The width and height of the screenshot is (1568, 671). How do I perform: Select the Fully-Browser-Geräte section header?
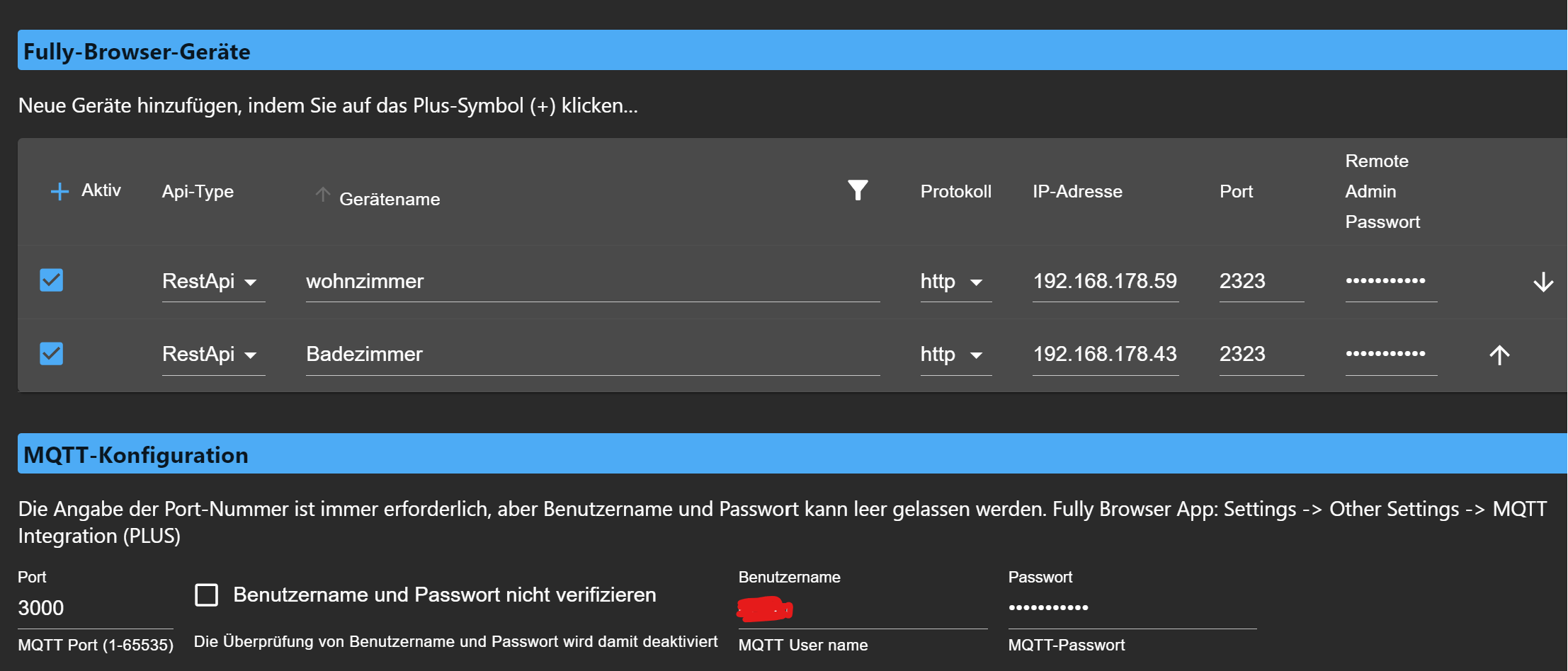tap(137, 50)
